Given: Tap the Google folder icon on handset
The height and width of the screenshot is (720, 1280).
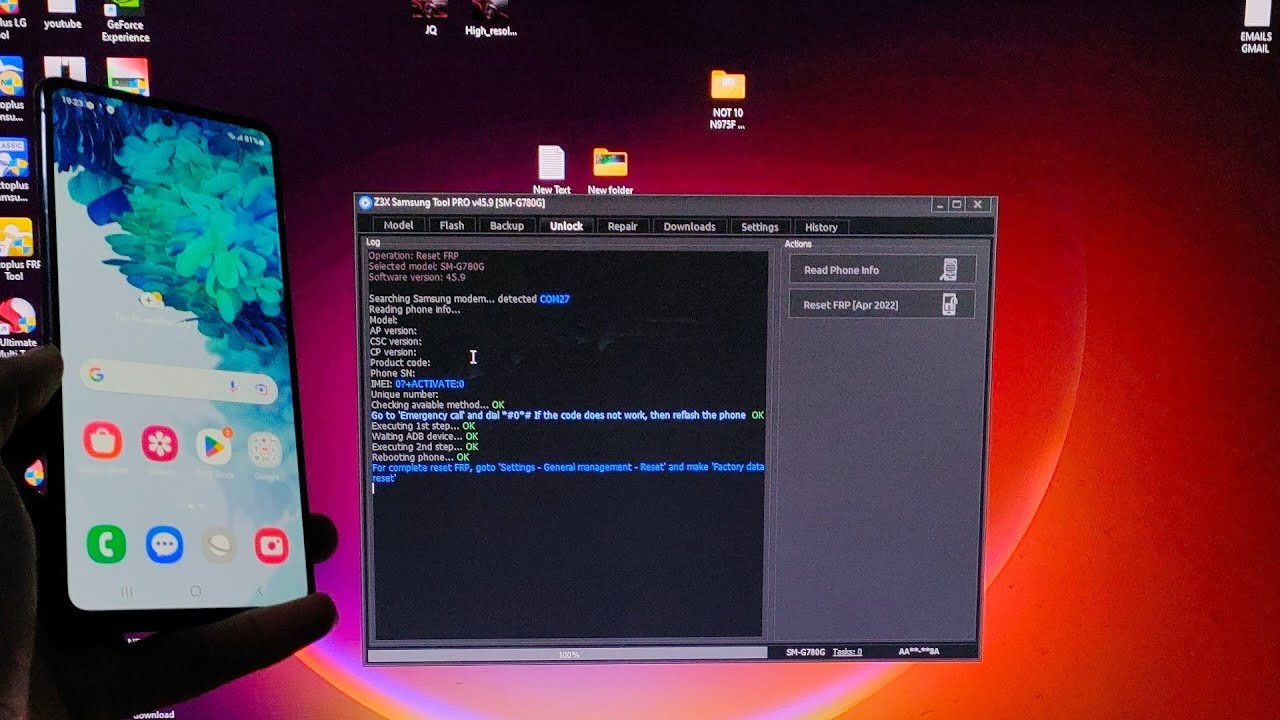Looking at the screenshot, I should tap(265, 449).
